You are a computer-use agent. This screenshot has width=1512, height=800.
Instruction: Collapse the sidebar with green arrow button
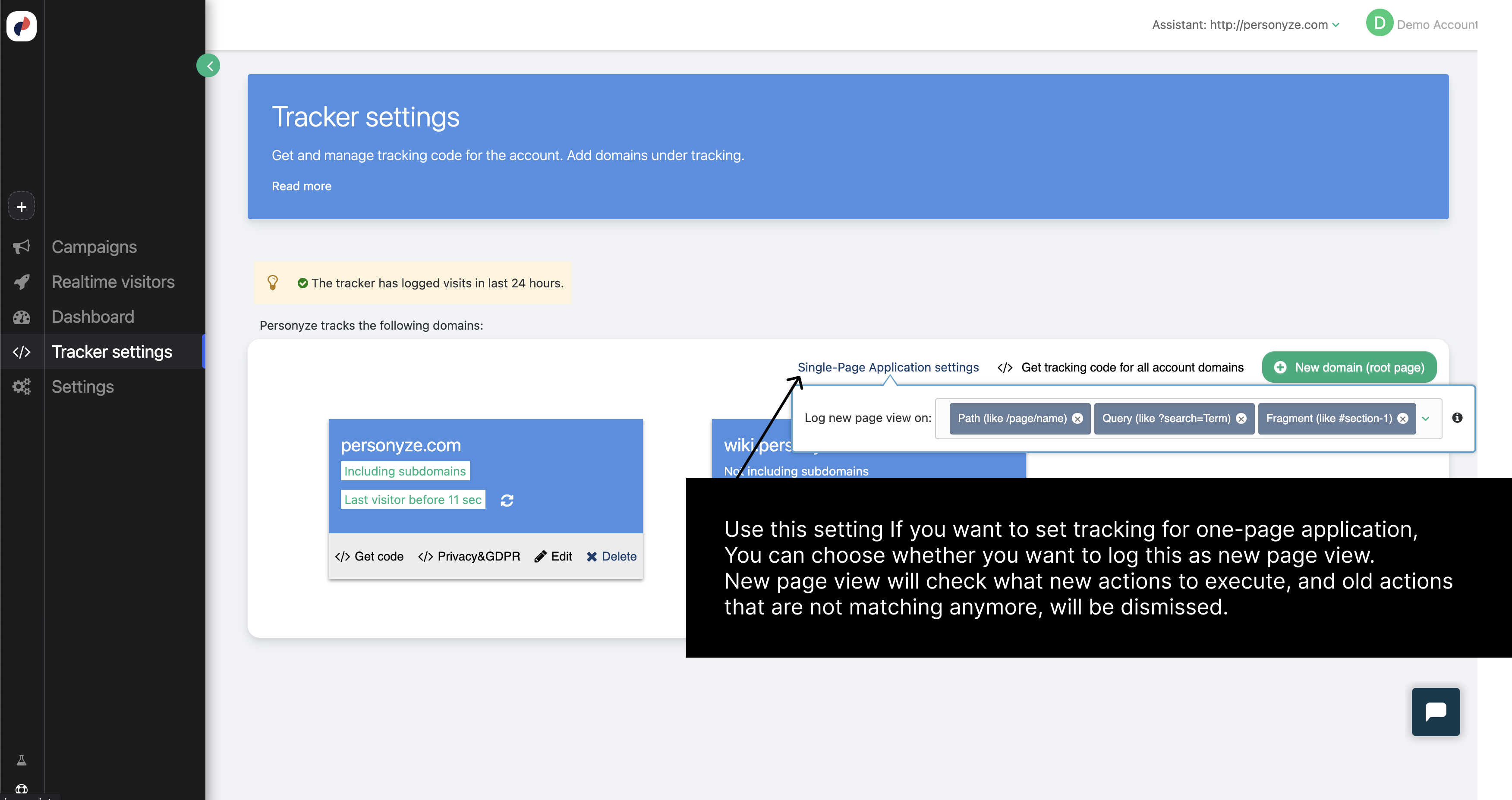[208, 66]
